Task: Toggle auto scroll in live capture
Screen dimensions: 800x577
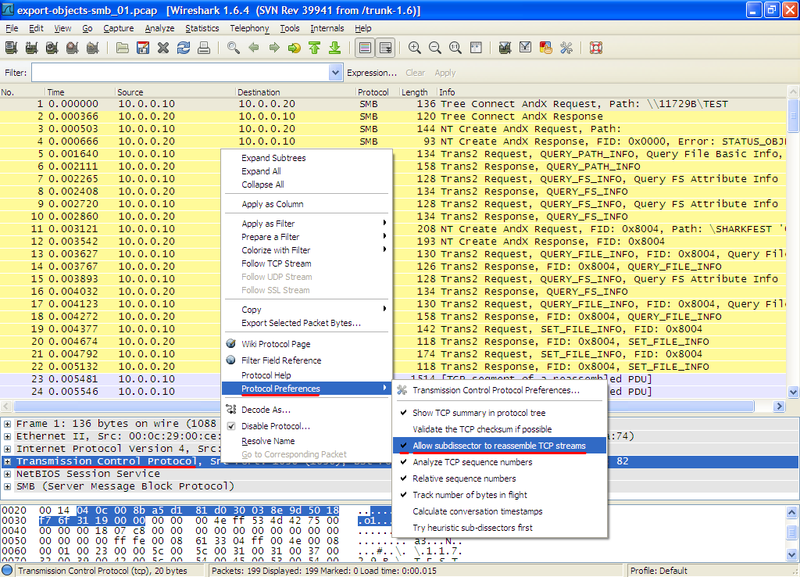Action: pyautogui.click(x=386, y=48)
